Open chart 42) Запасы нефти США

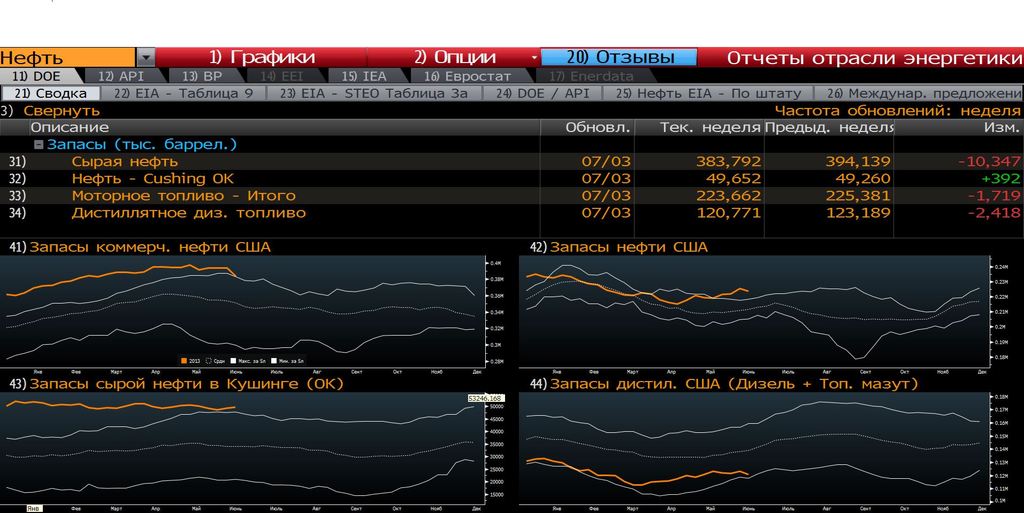pos(618,247)
